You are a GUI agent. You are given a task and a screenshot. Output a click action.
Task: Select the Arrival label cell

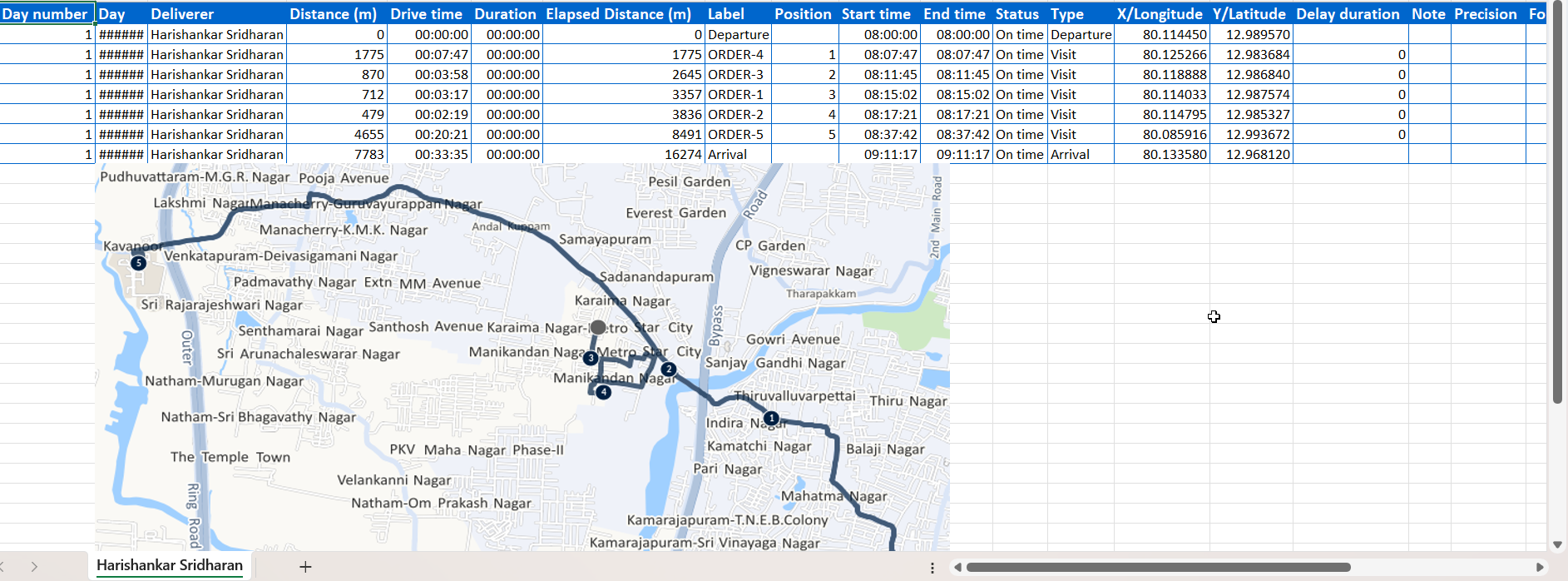pos(738,155)
